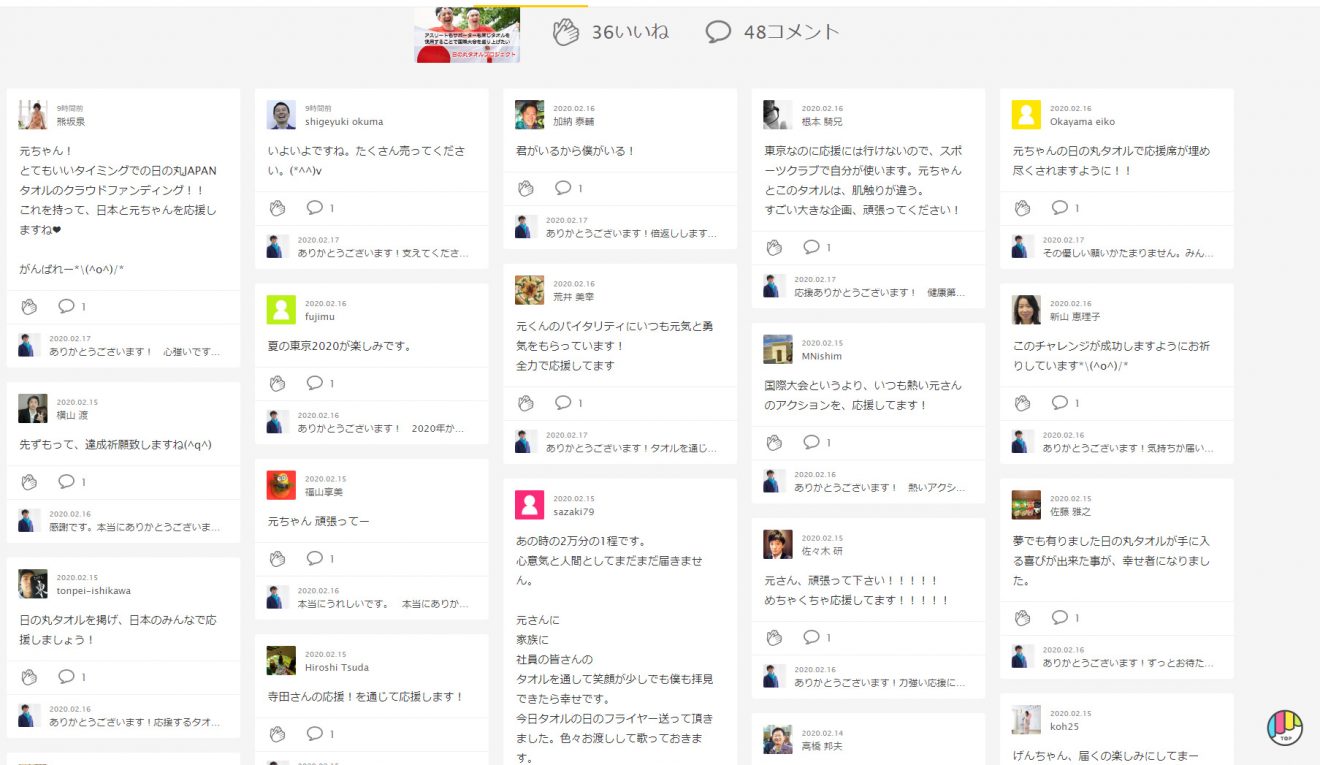Clap for shigeyuki okuma's comment
Screen dimensions: 1320x765
click(x=278, y=207)
